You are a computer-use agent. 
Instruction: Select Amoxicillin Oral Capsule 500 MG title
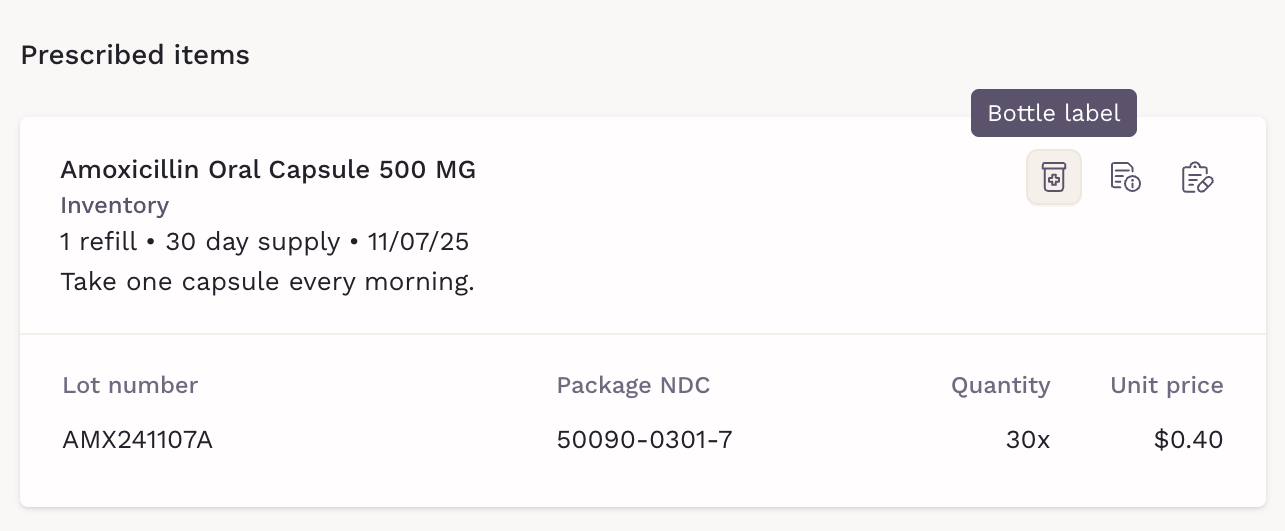(x=268, y=170)
